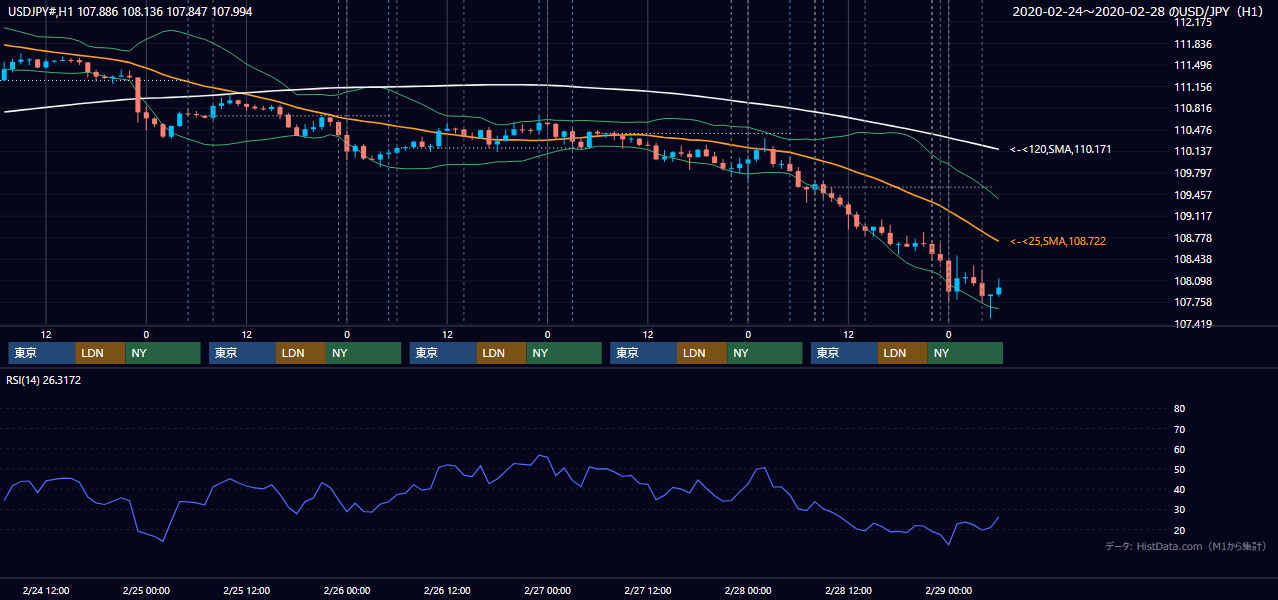This screenshot has height=600, width=1278.
Task: Click the 111.836 price axis label
Action: pyautogui.click(x=1192, y=44)
